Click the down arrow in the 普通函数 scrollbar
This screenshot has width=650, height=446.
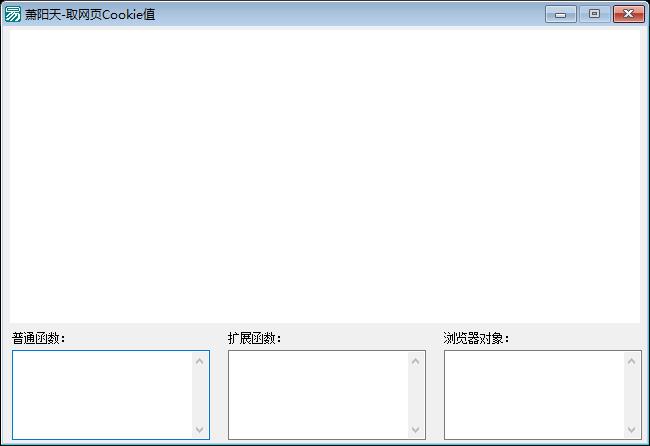pyautogui.click(x=200, y=429)
